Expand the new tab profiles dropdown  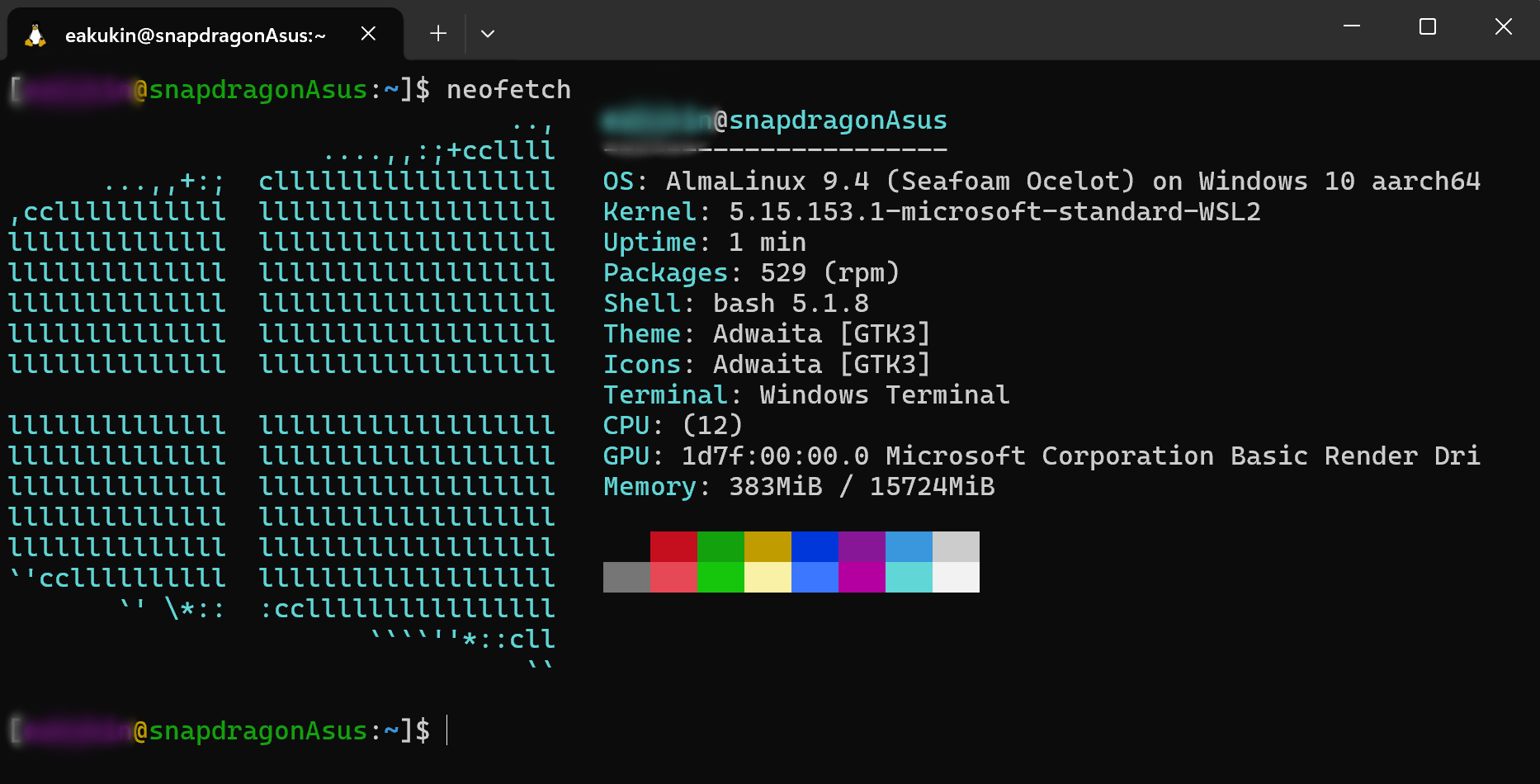coord(488,34)
